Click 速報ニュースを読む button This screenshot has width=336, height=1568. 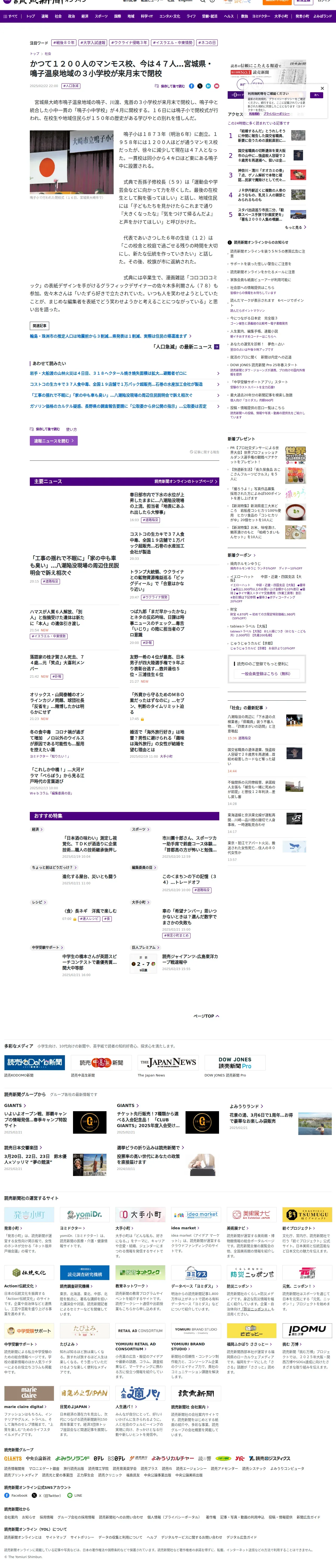[54, 441]
